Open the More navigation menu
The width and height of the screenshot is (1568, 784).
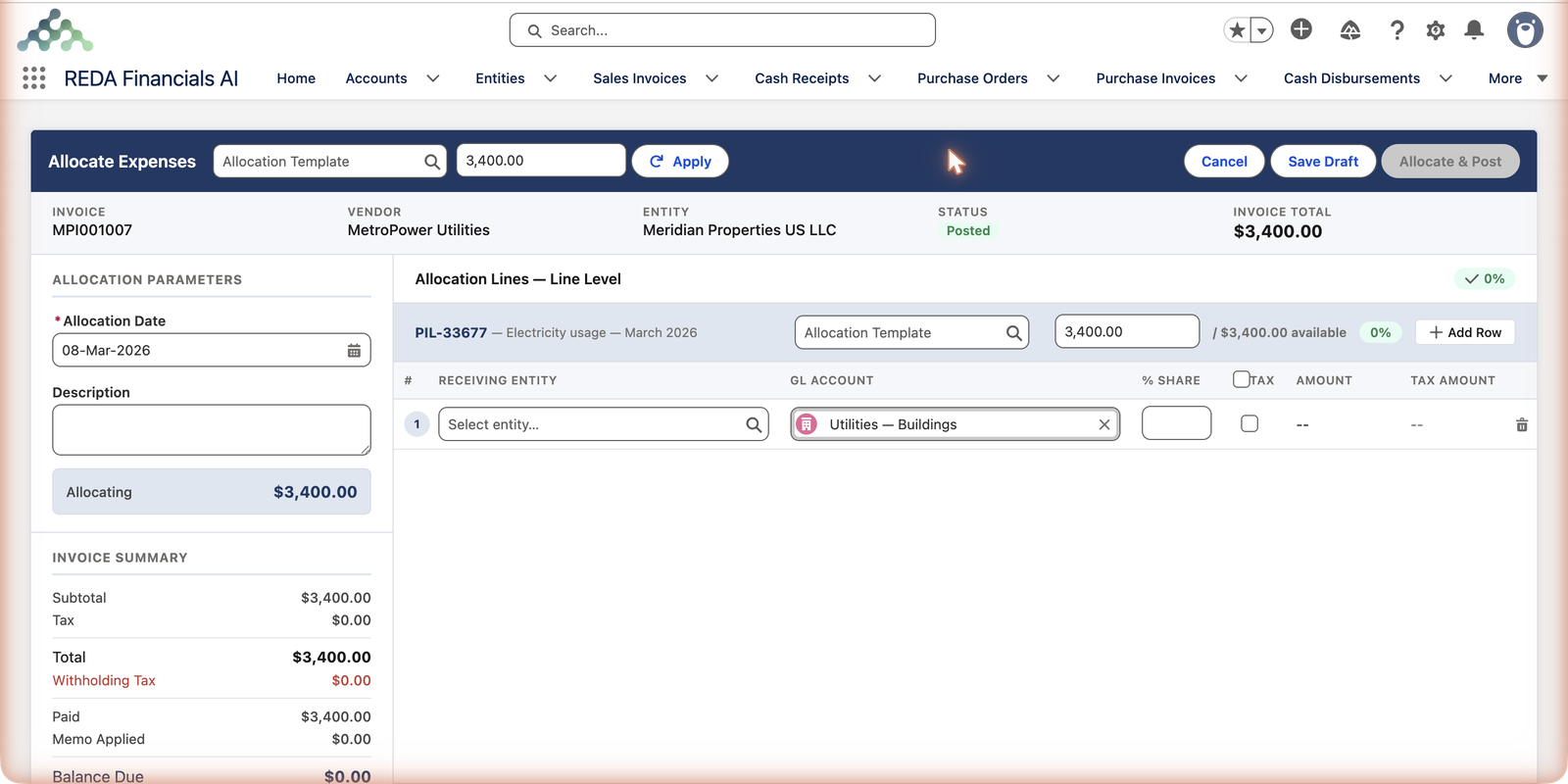[1517, 78]
